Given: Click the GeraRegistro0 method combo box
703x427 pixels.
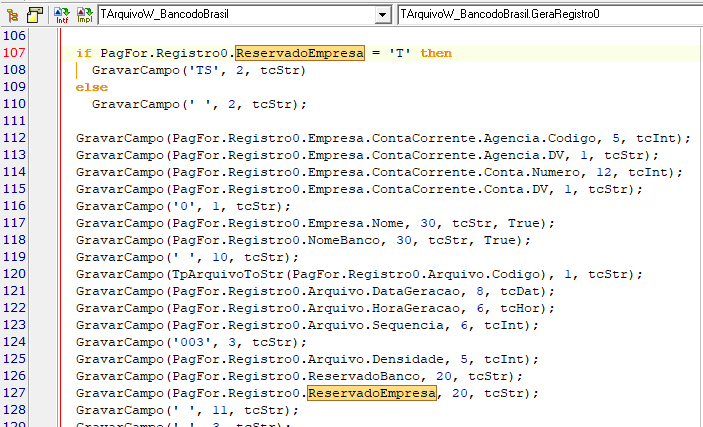Looking at the screenshot, I should 550,15.
